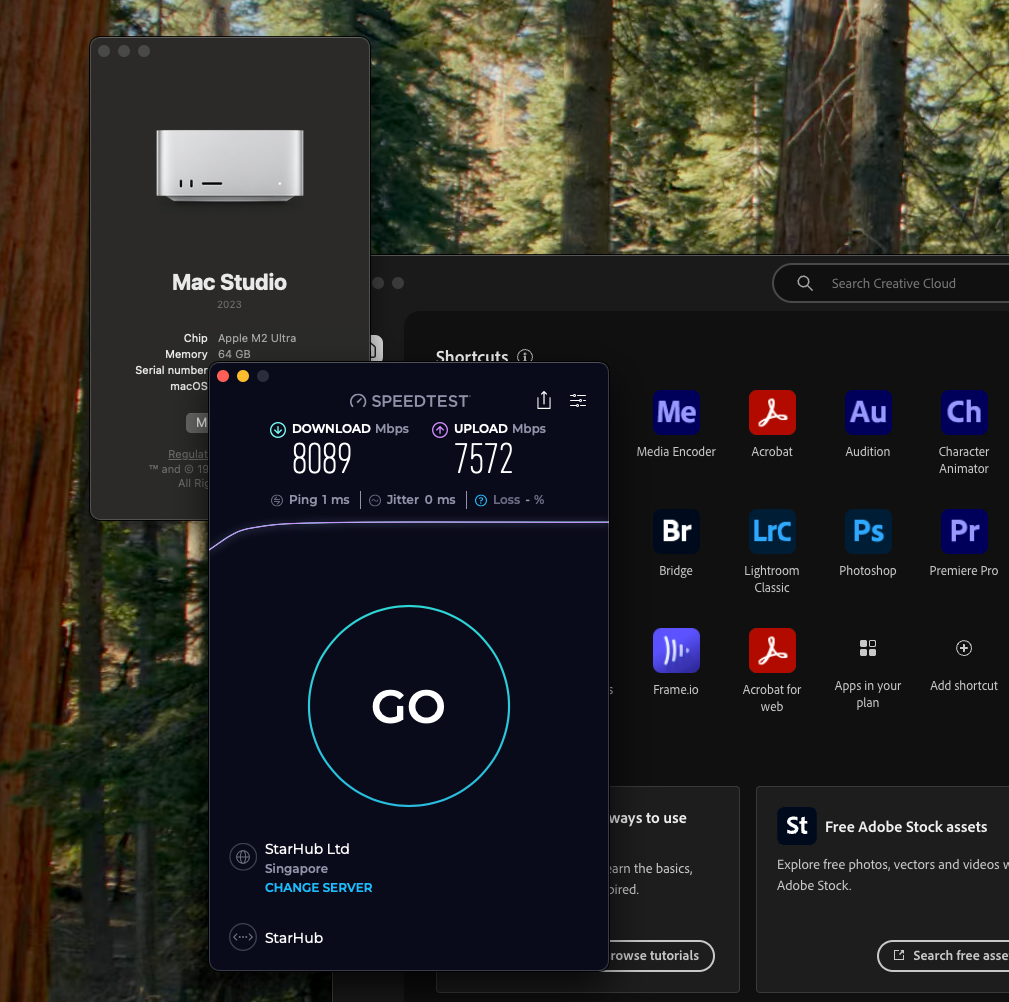Click the Shortcuts info icon
The width and height of the screenshot is (1009, 1002).
pos(525,356)
